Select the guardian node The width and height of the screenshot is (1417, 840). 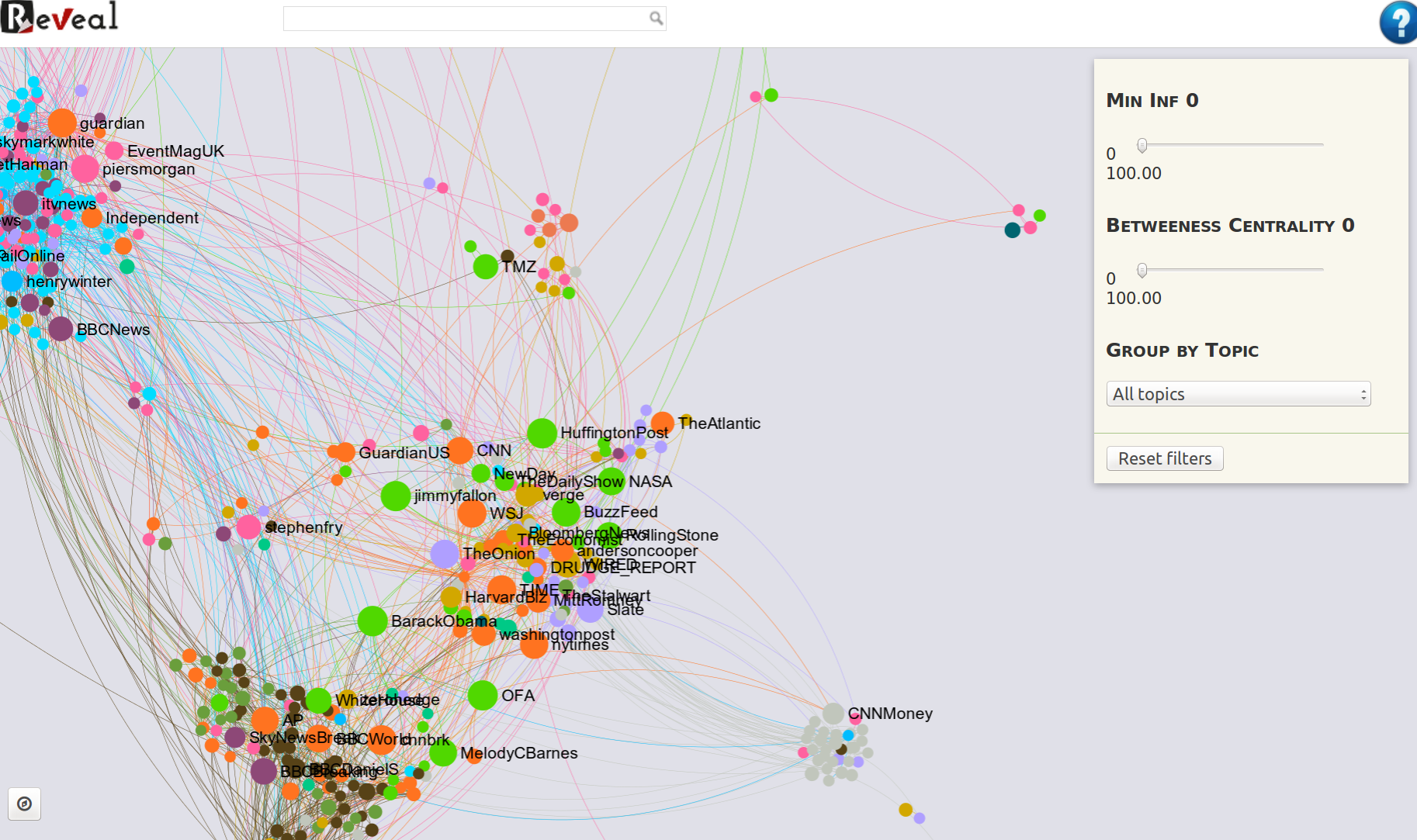62,123
